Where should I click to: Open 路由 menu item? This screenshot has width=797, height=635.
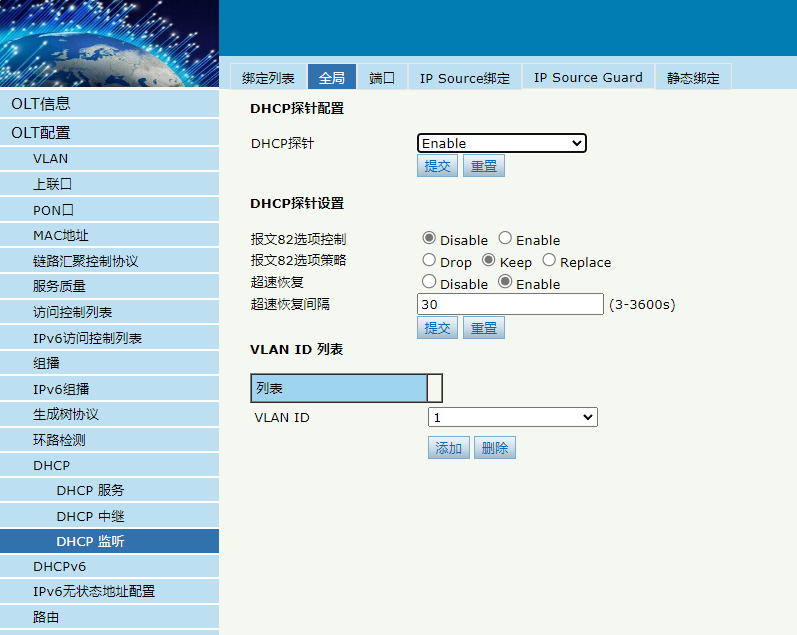(x=109, y=617)
